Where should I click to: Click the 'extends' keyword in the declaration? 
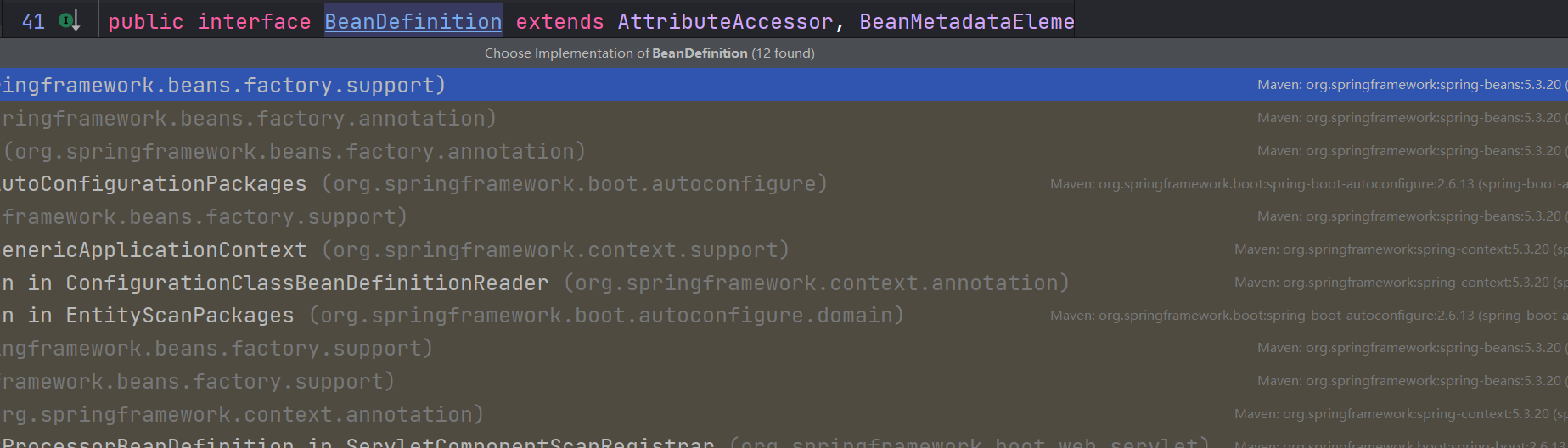pyautogui.click(x=559, y=21)
